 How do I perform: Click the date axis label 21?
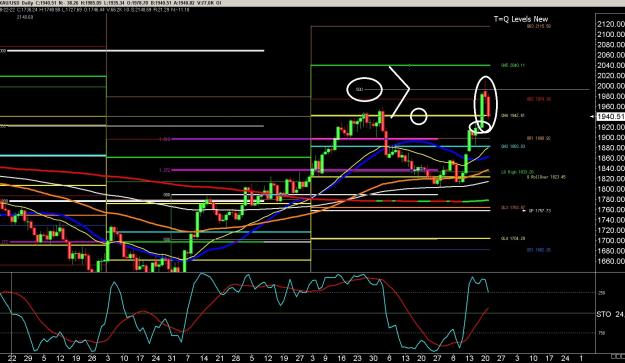click(220, 358)
